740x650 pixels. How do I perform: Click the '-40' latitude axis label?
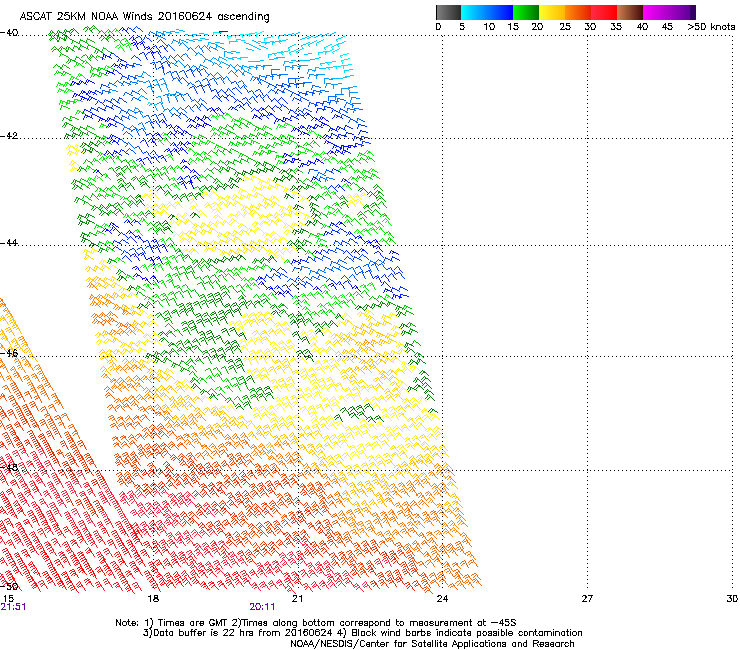[x=9, y=33]
